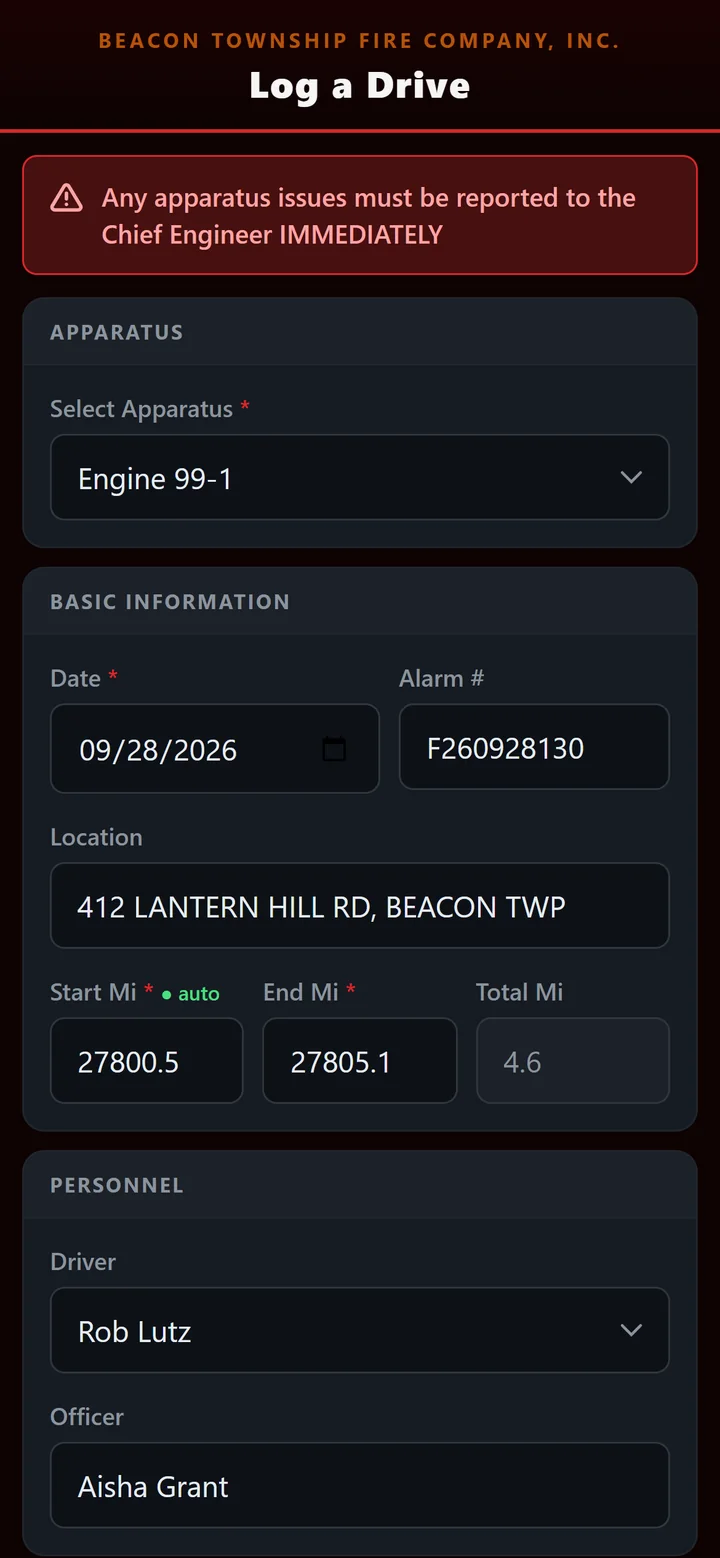Click the Total Mi field showing 4.6
720x1558 pixels.
pyautogui.click(x=573, y=1061)
